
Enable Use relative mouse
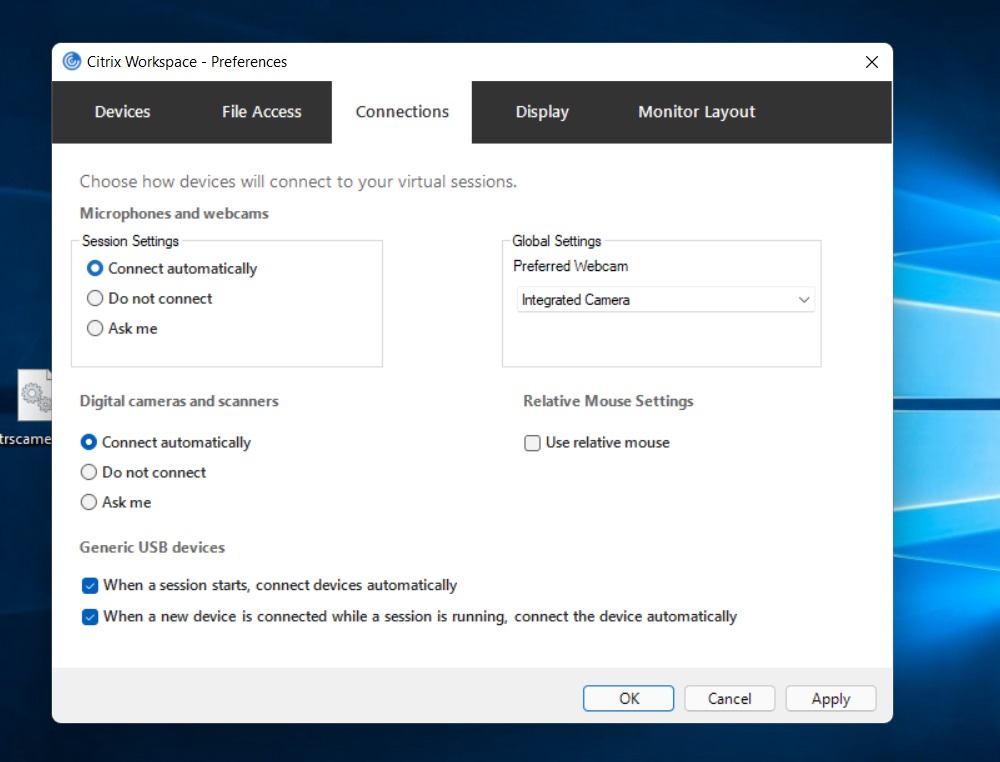click(532, 442)
